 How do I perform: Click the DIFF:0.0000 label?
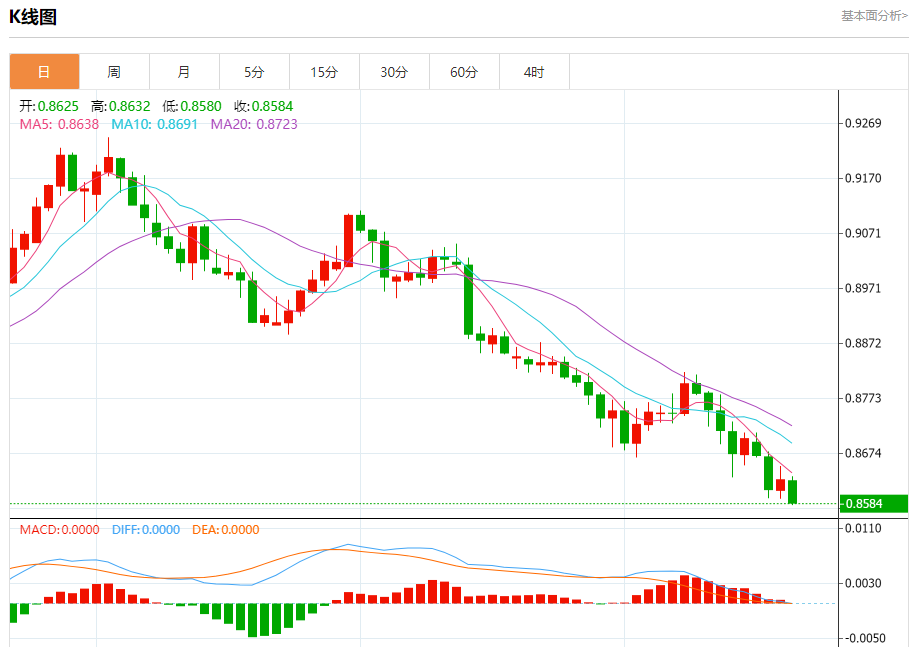[146, 530]
